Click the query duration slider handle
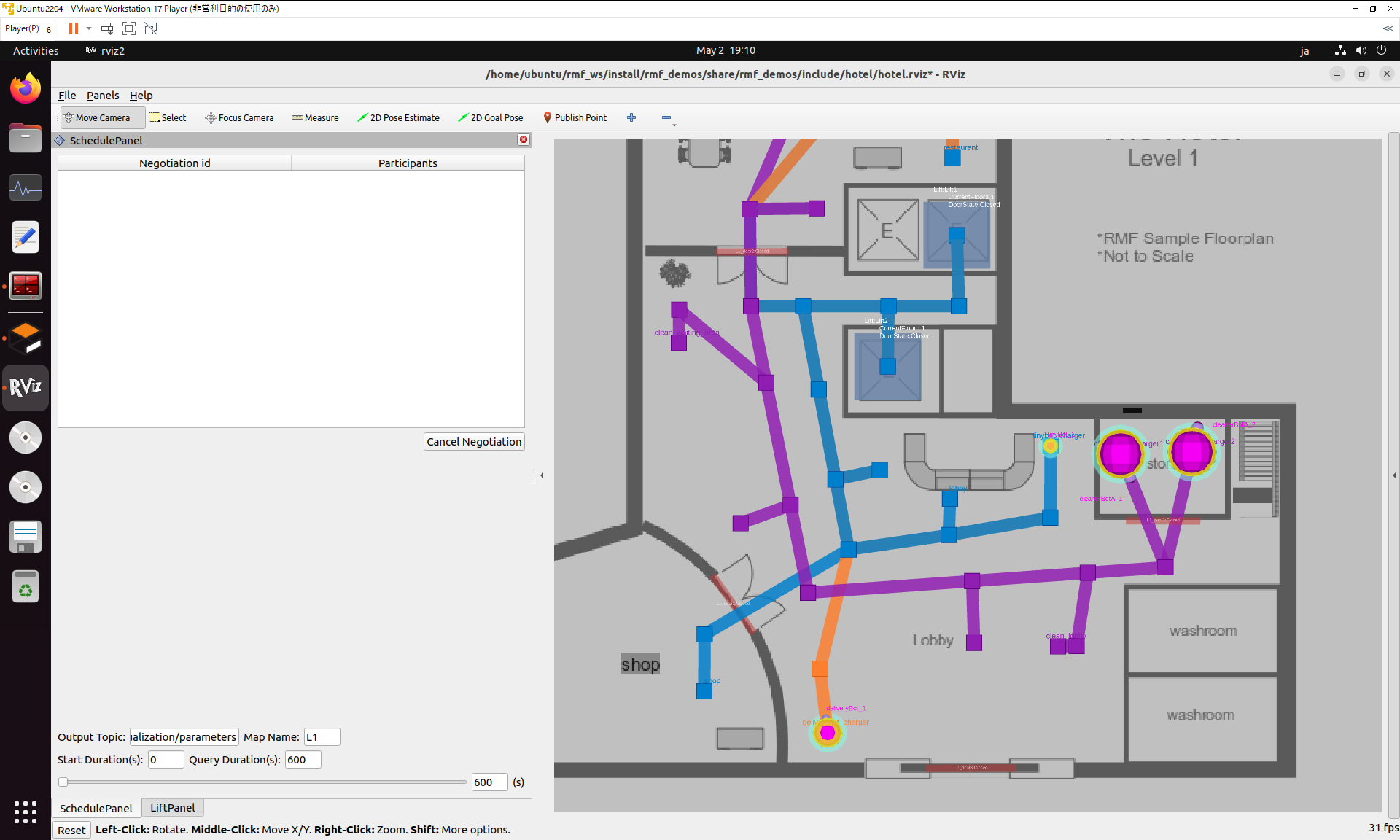 coord(63,782)
